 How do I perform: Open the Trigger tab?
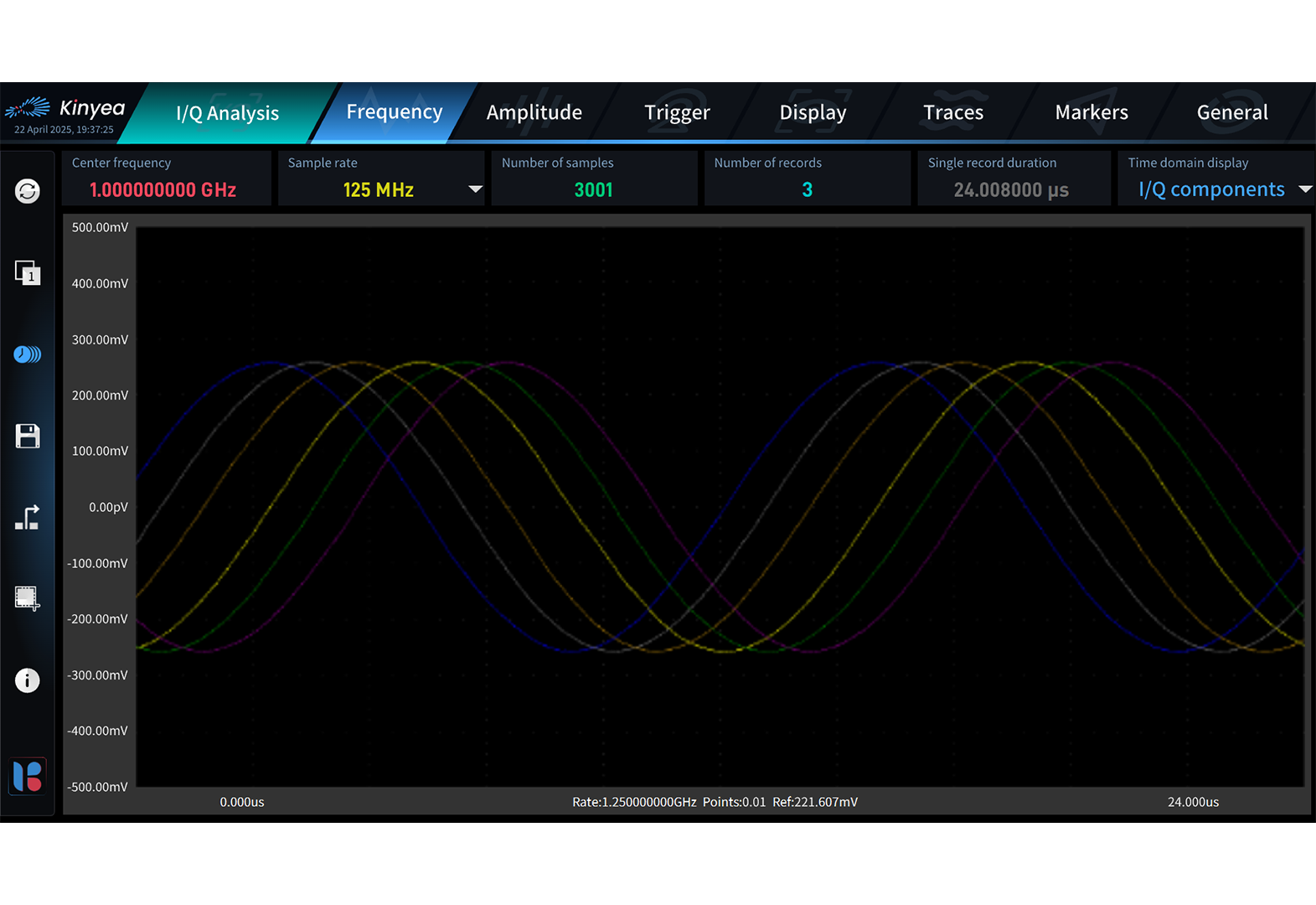(677, 112)
